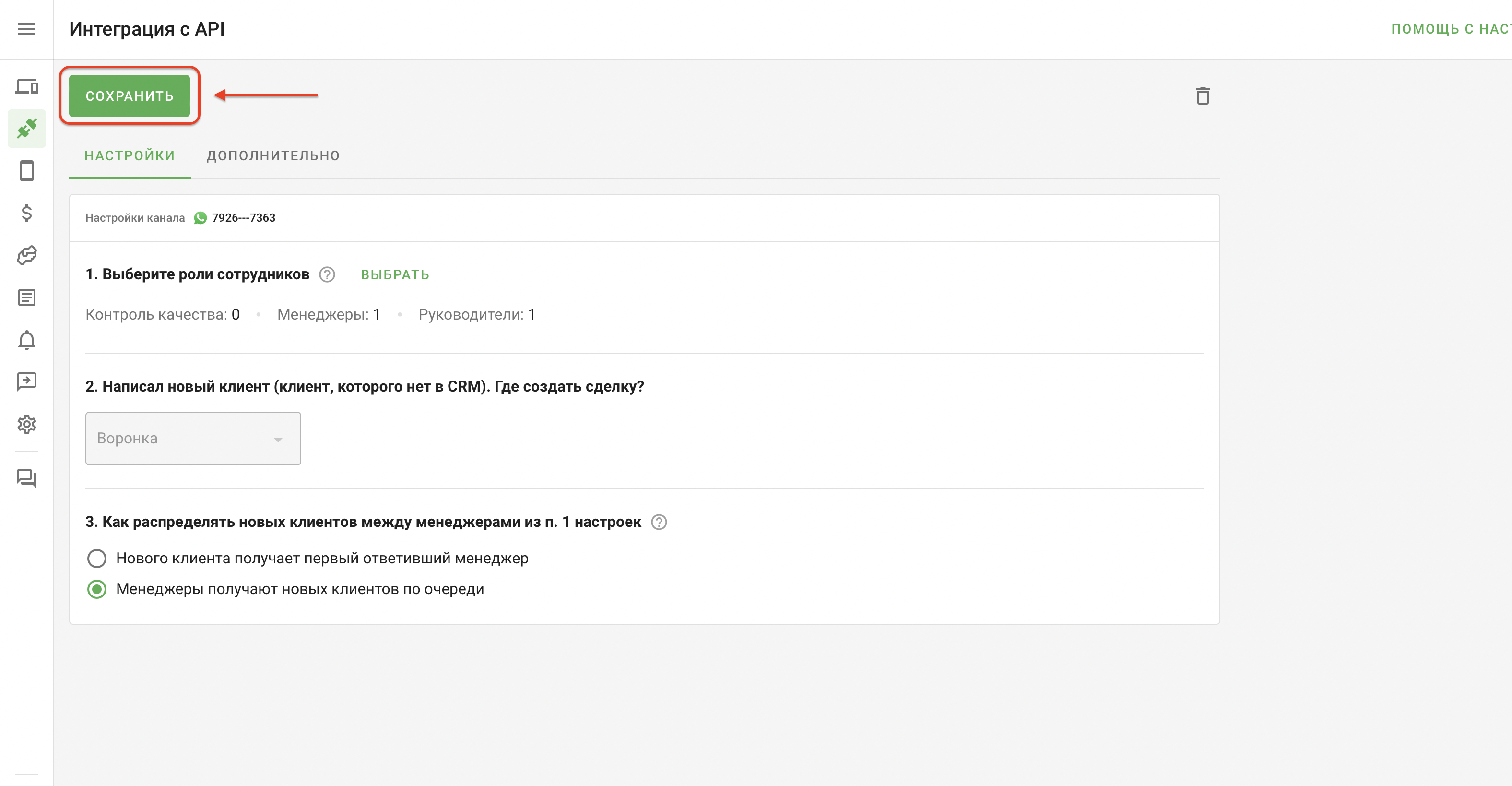Expand the Воронка dropdown
Viewport: 1512px width, 786px height.
coord(193,439)
